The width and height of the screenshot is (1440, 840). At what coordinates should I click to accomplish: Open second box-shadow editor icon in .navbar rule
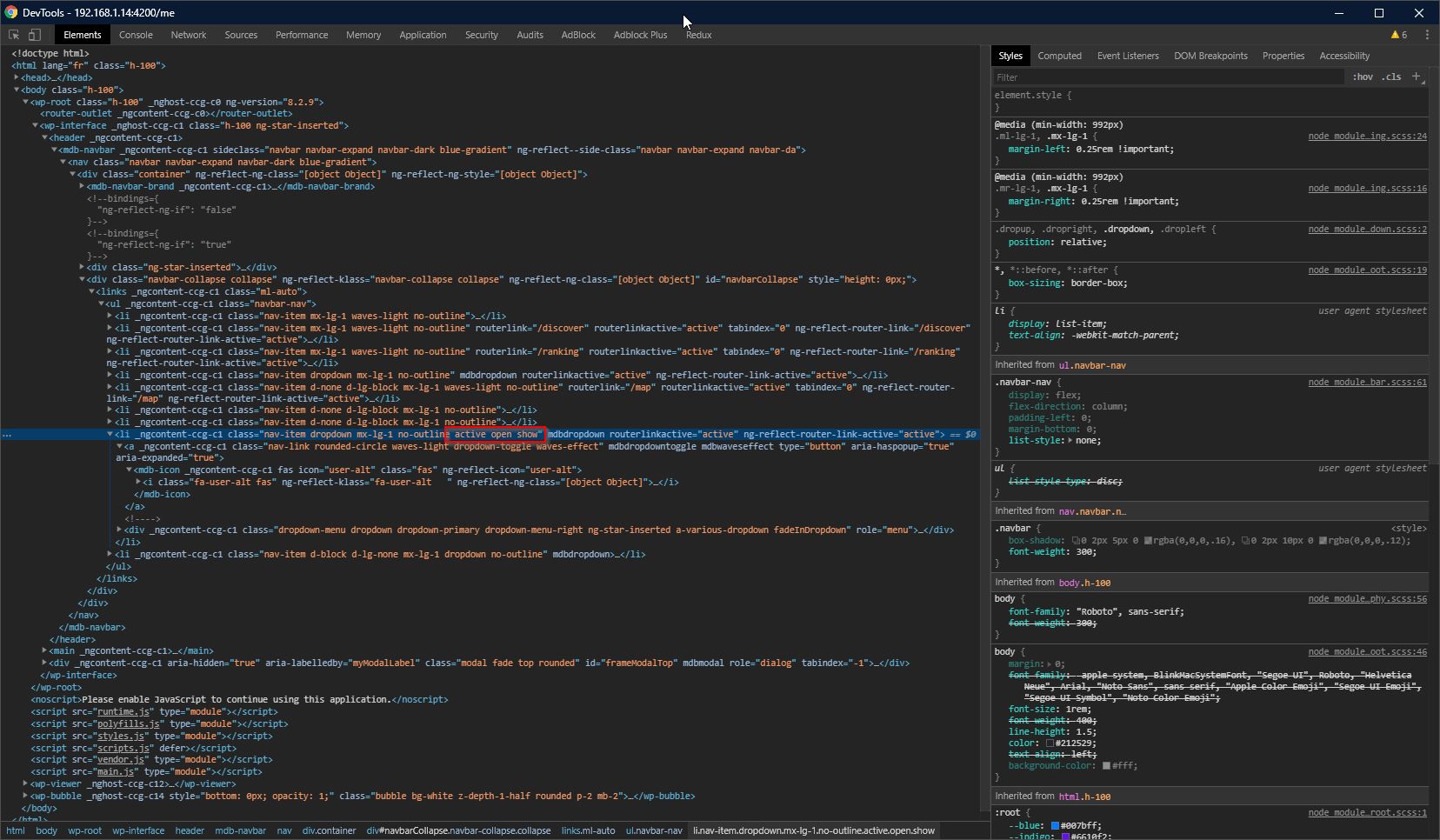pos(1247,541)
